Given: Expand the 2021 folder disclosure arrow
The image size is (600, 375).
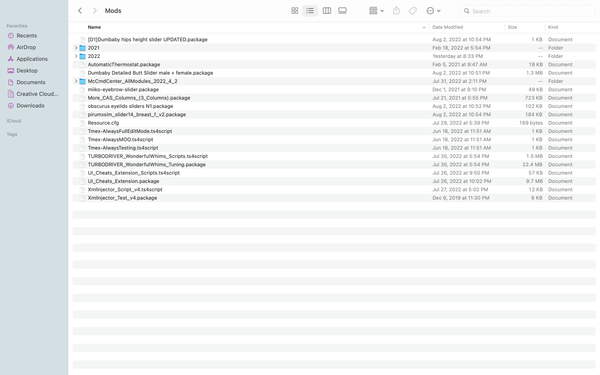Looking at the screenshot, I should pos(76,48).
